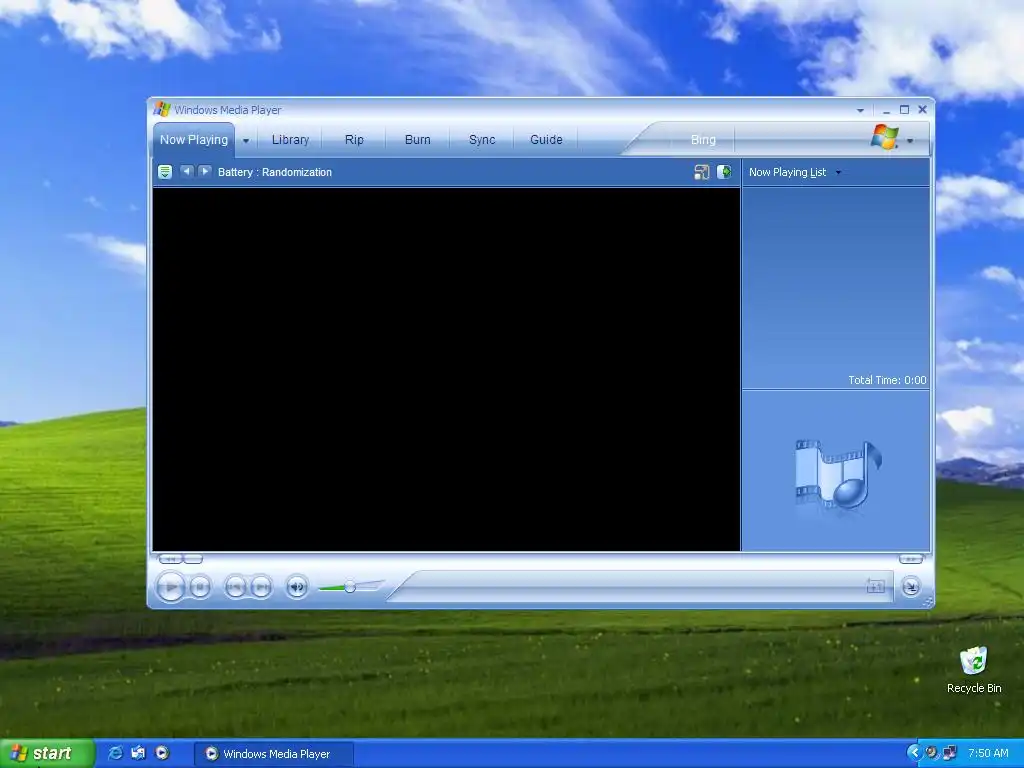1024x768 pixels.
Task: Hide the playlist pane icon
Action: click(724, 172)
